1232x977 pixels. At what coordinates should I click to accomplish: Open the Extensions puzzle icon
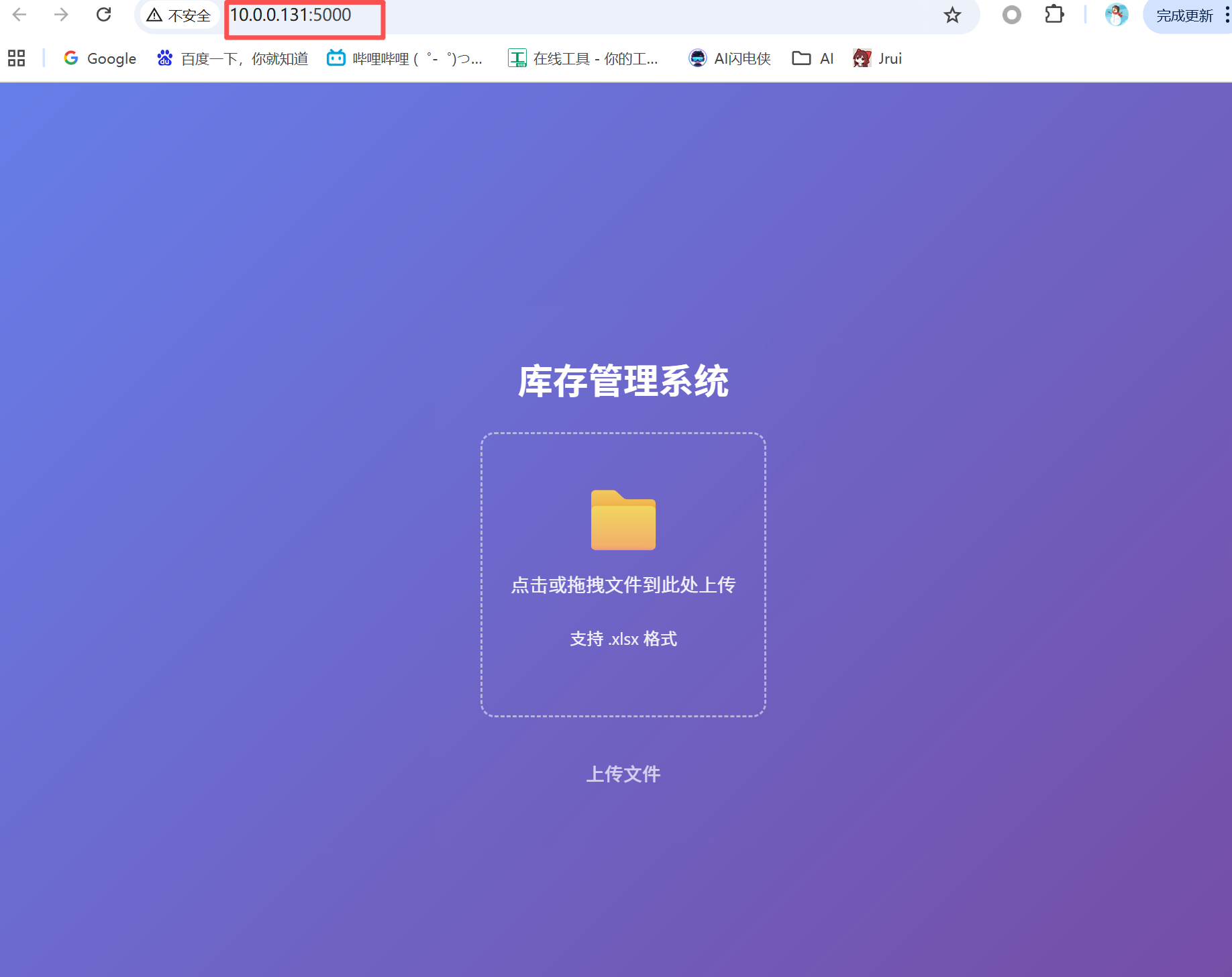click(1054, 15)
